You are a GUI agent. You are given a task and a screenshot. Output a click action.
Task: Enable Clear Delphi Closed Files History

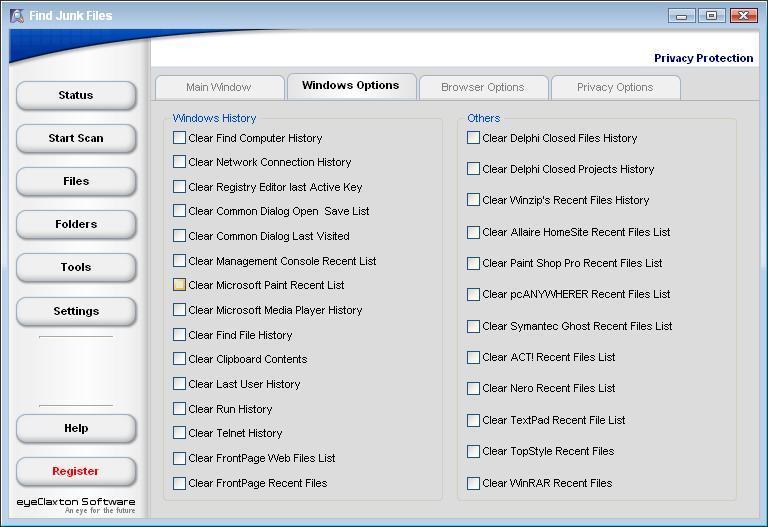[473, 138]
